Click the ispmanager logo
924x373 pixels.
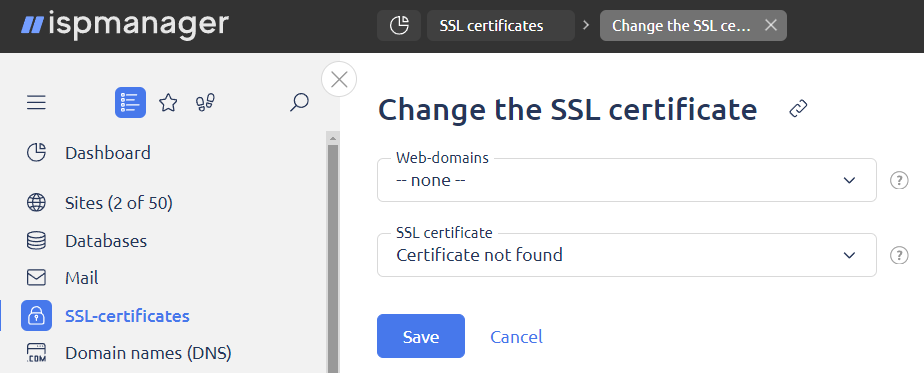coord(125,25)
